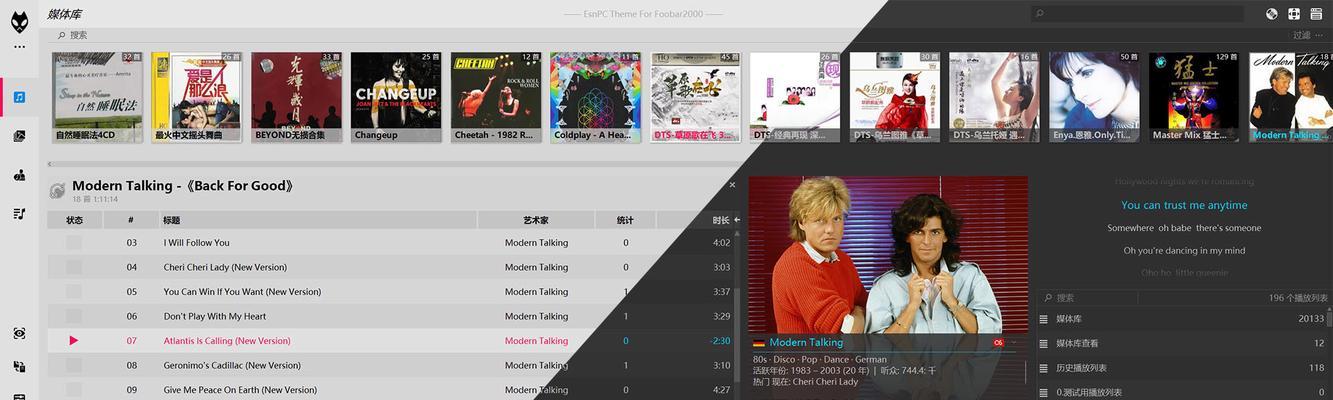The height and width of the screenshot is (400, 1333).
Task: Open the Changeup album cover
Action: (396, 97)
